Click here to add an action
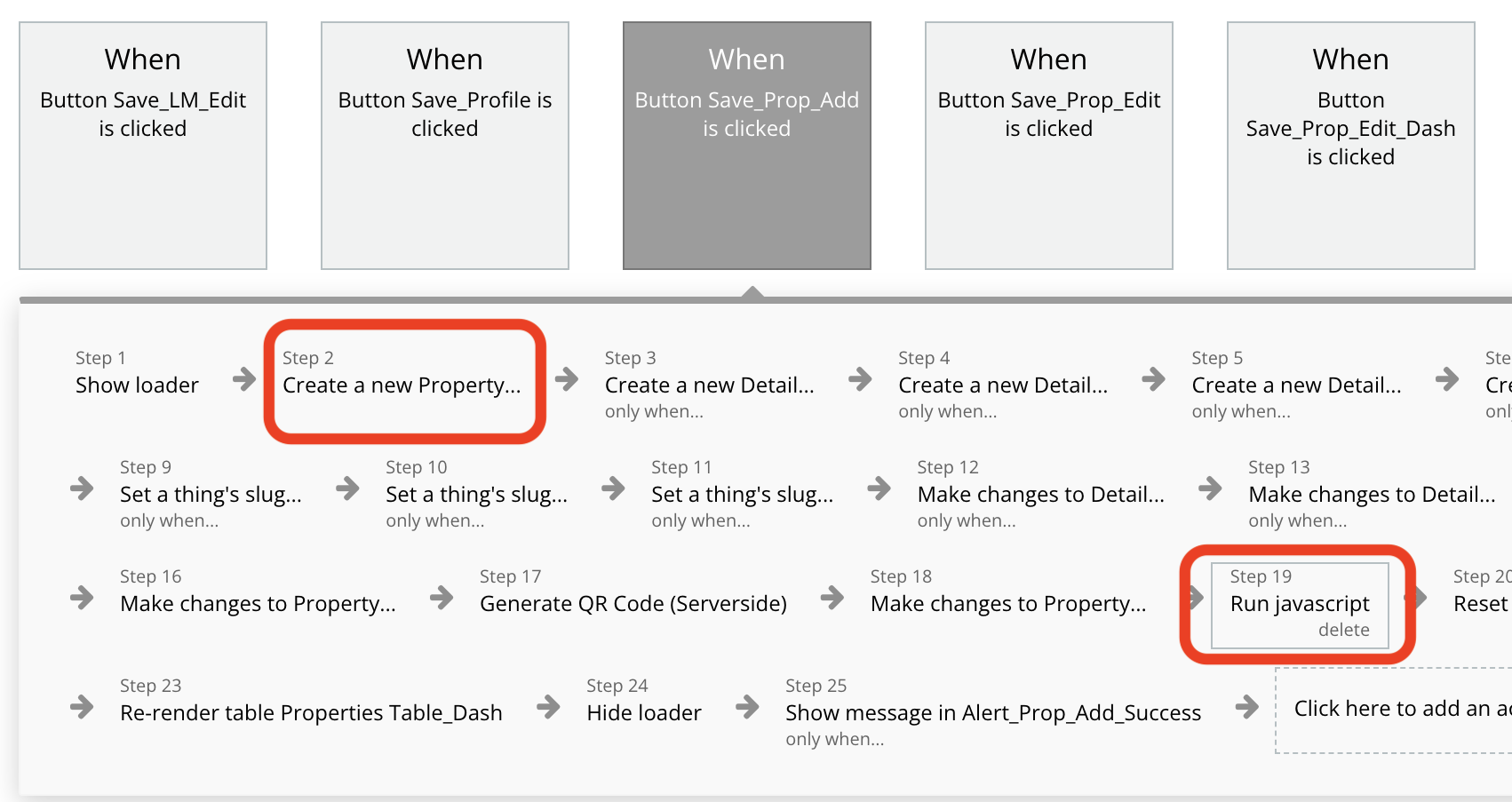The width and height of the screenshot is (1512, 802). (x=1395, y=709)
